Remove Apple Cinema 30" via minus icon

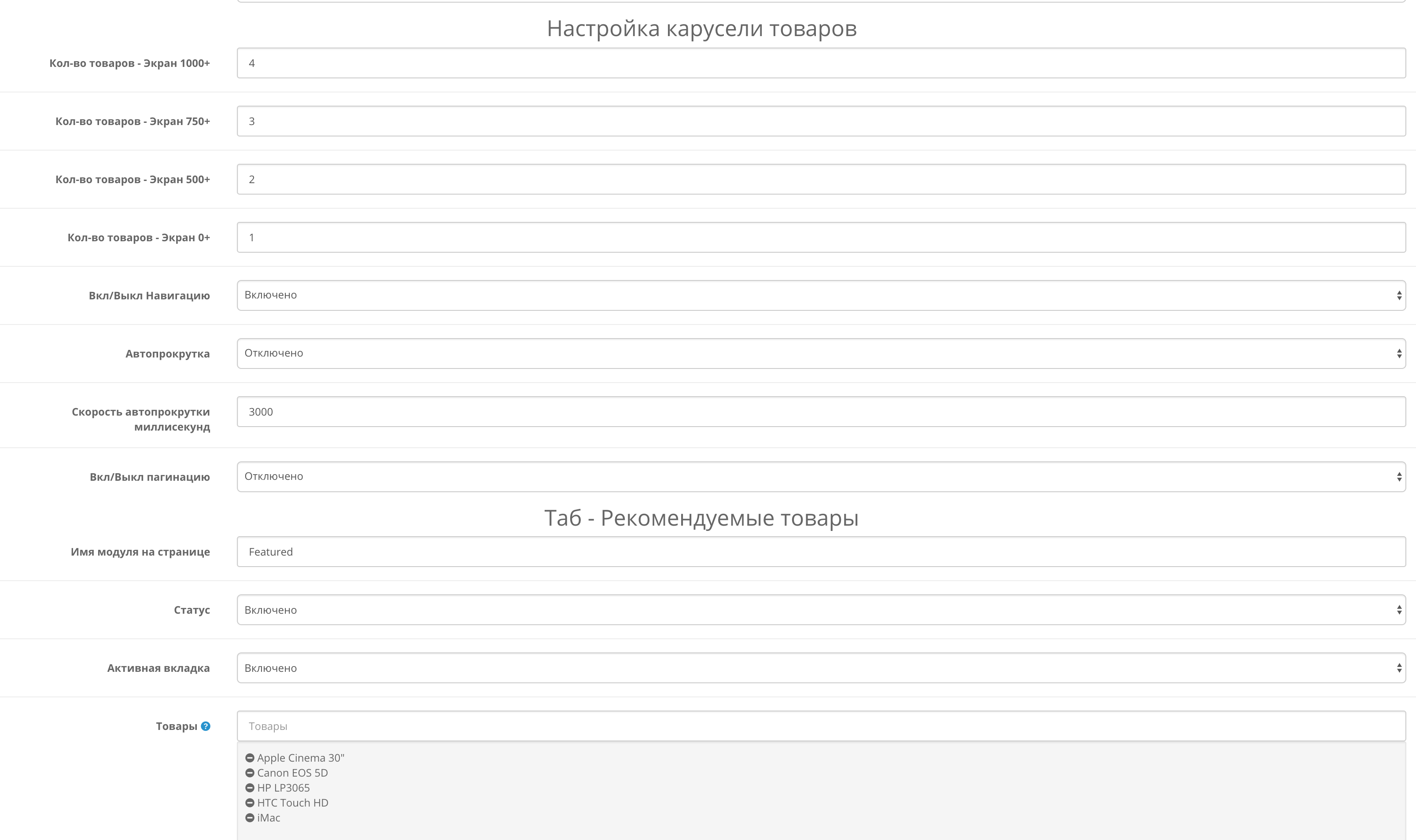pyautogui.click(x=250, y=758)
